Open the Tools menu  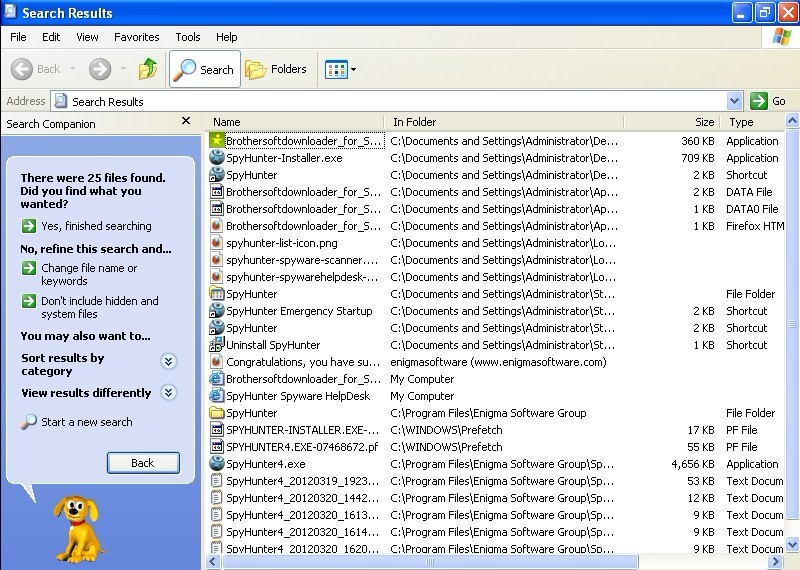(188, 37)
